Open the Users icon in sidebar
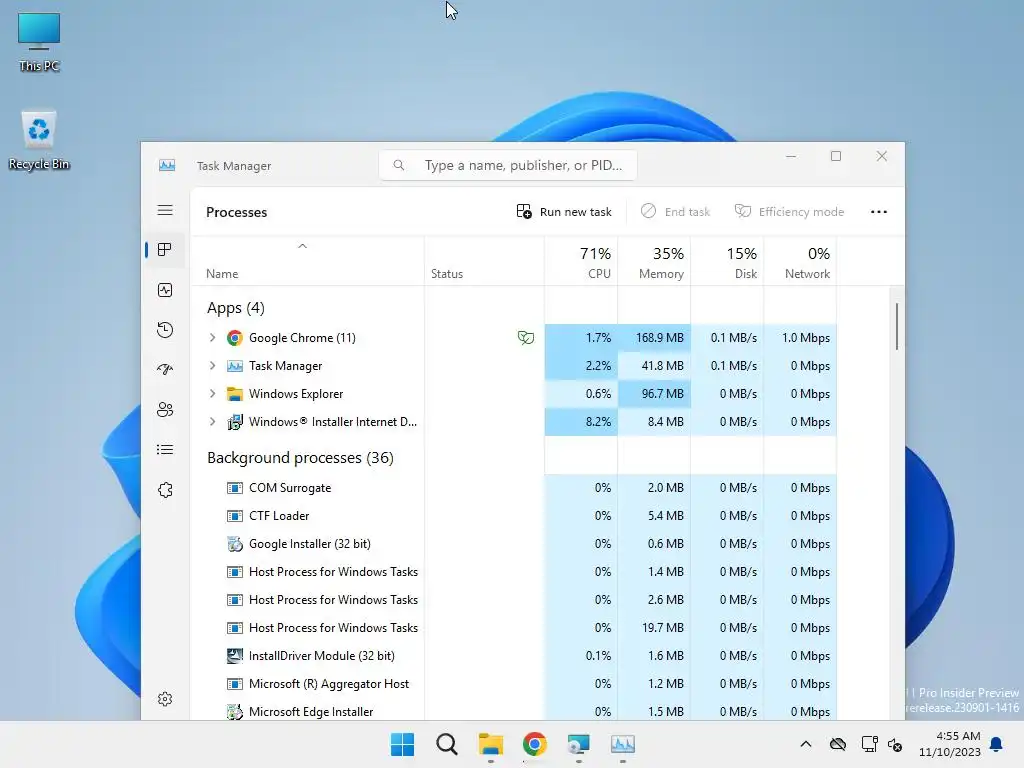This screenshot has width=1024, height=768. (165, 409)
